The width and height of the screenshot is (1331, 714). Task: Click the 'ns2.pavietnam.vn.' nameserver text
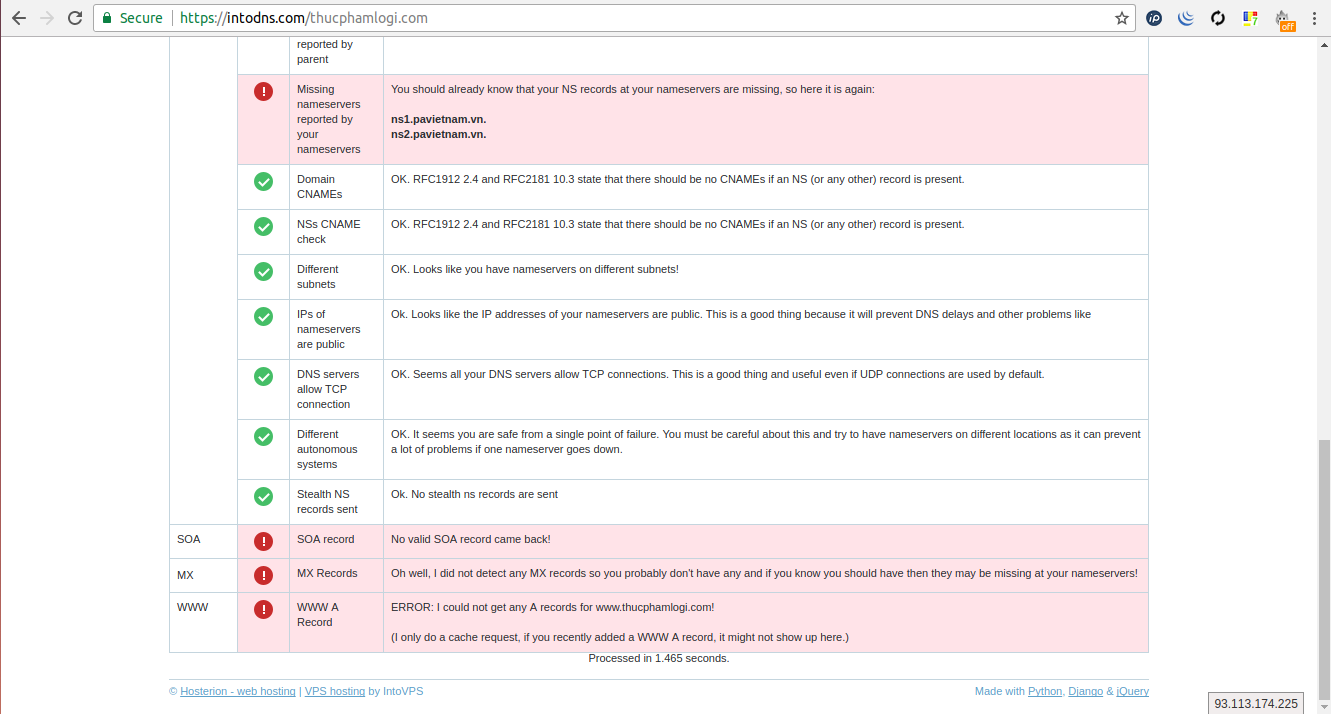[x=438, y=134]
